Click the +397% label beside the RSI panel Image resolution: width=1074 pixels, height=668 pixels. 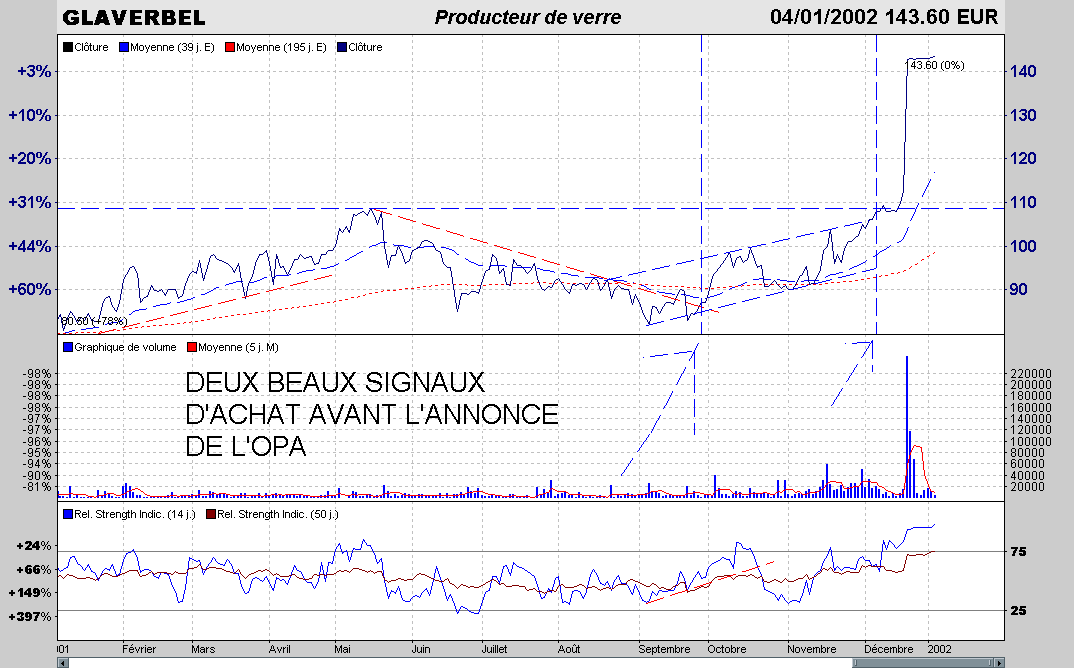(x=30, y=617)
